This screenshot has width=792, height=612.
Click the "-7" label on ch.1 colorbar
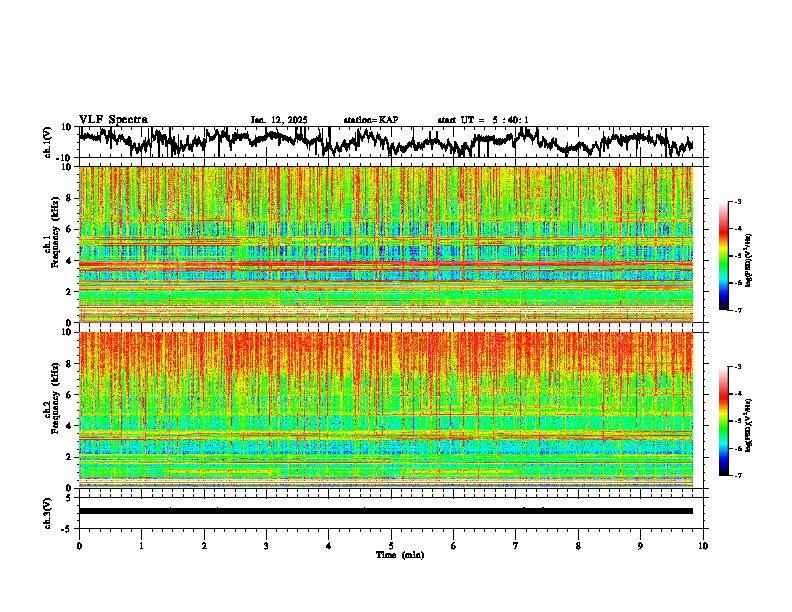(x=737, y=310)
